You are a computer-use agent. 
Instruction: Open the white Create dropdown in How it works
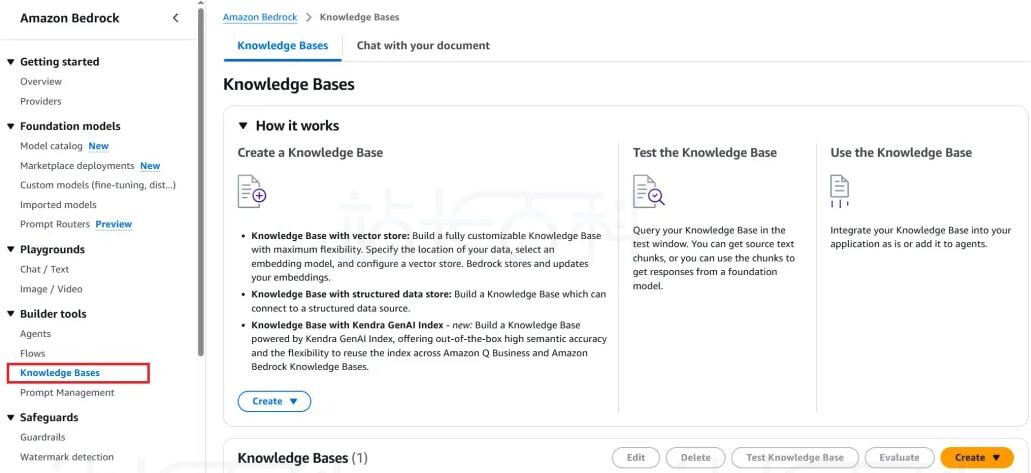[x=274, y=401]
